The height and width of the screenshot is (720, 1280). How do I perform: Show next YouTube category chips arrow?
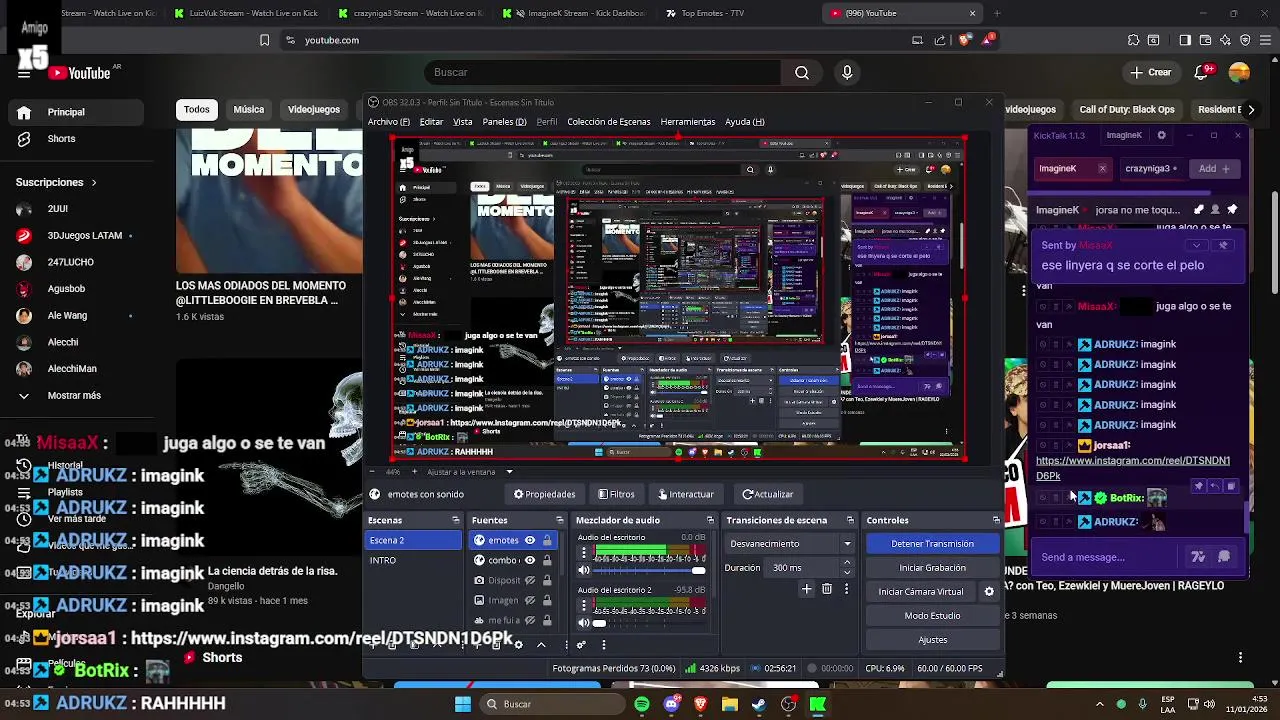[1251, 109]
